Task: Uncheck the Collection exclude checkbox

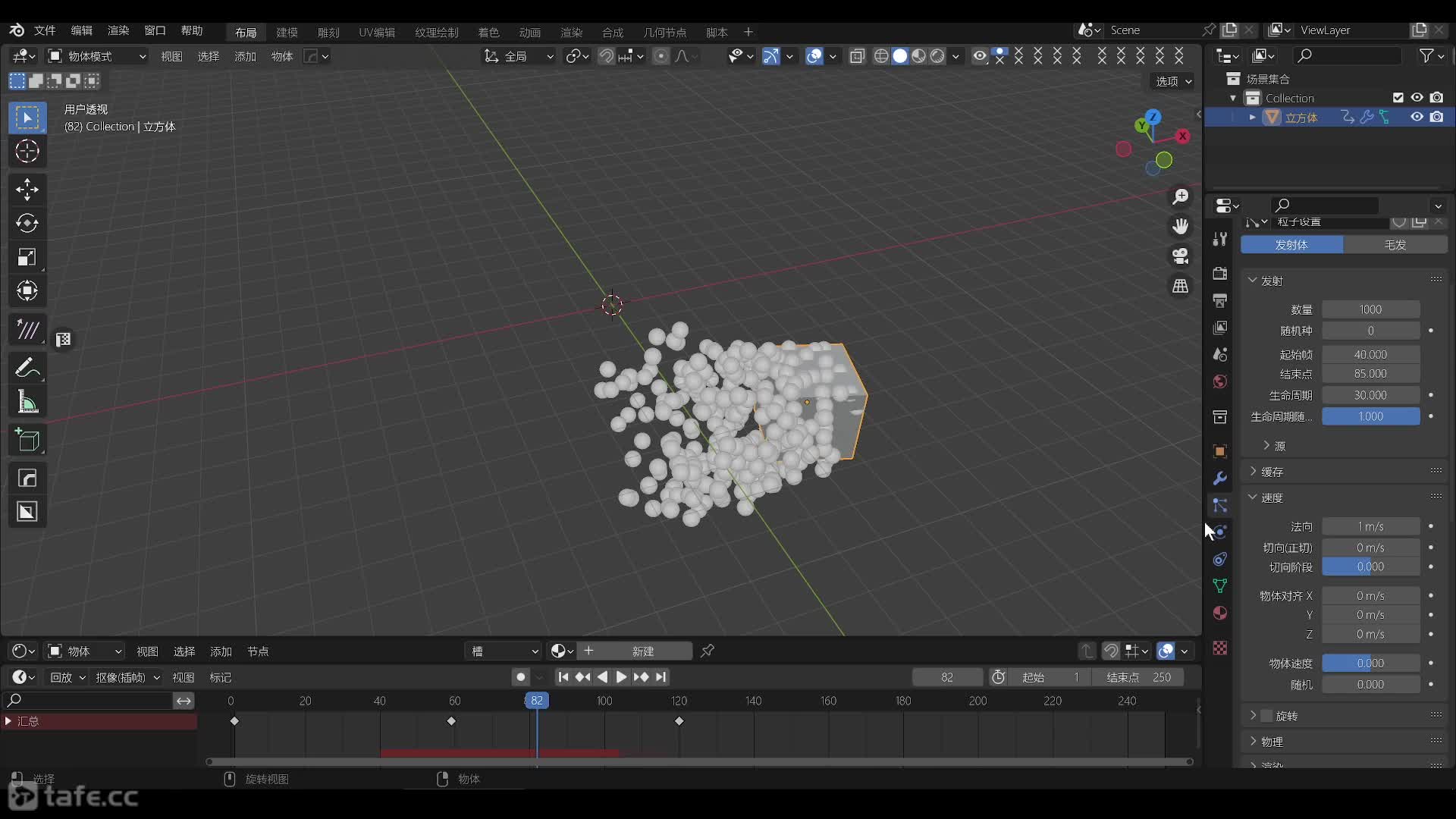Action: (1398, 98)
